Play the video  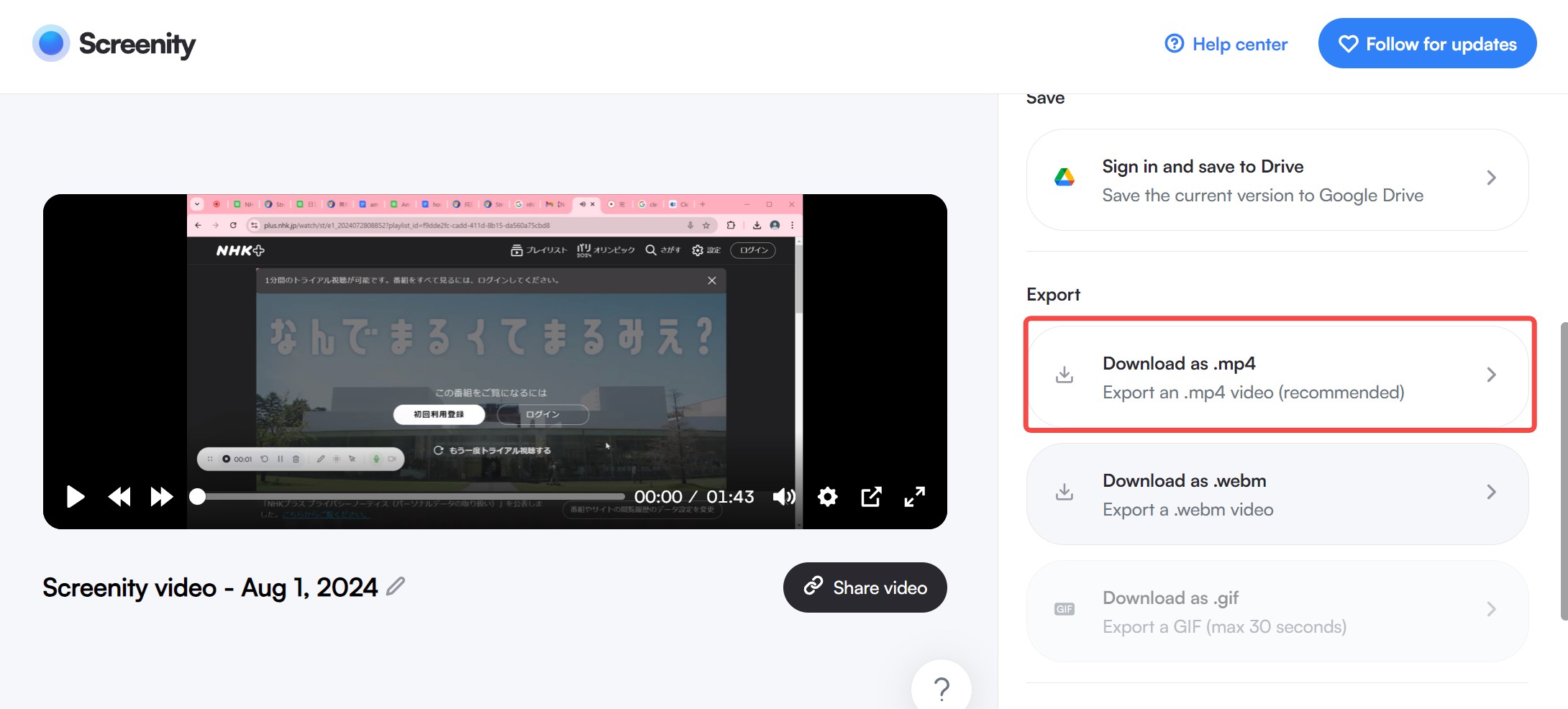(x=75, y=496)
